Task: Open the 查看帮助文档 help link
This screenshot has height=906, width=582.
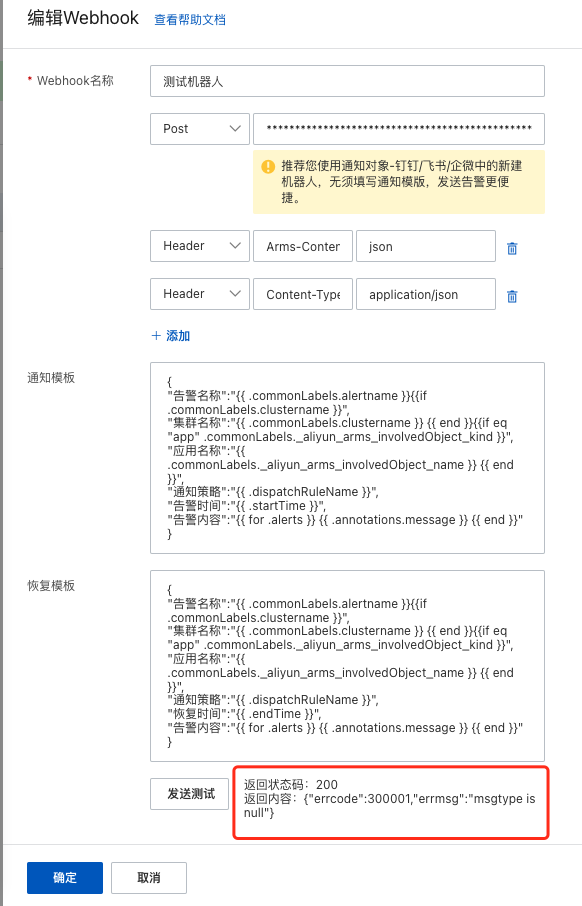Action: coord(190,20)
